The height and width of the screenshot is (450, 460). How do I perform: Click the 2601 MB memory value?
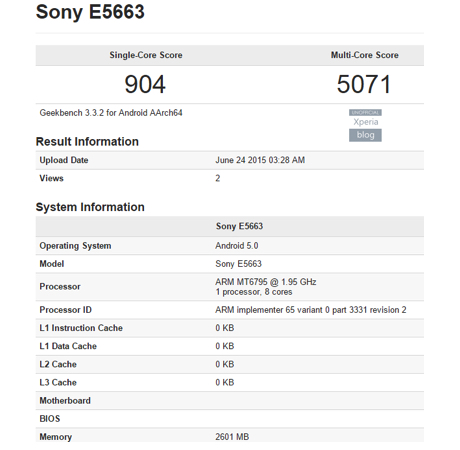click(232, 437)
